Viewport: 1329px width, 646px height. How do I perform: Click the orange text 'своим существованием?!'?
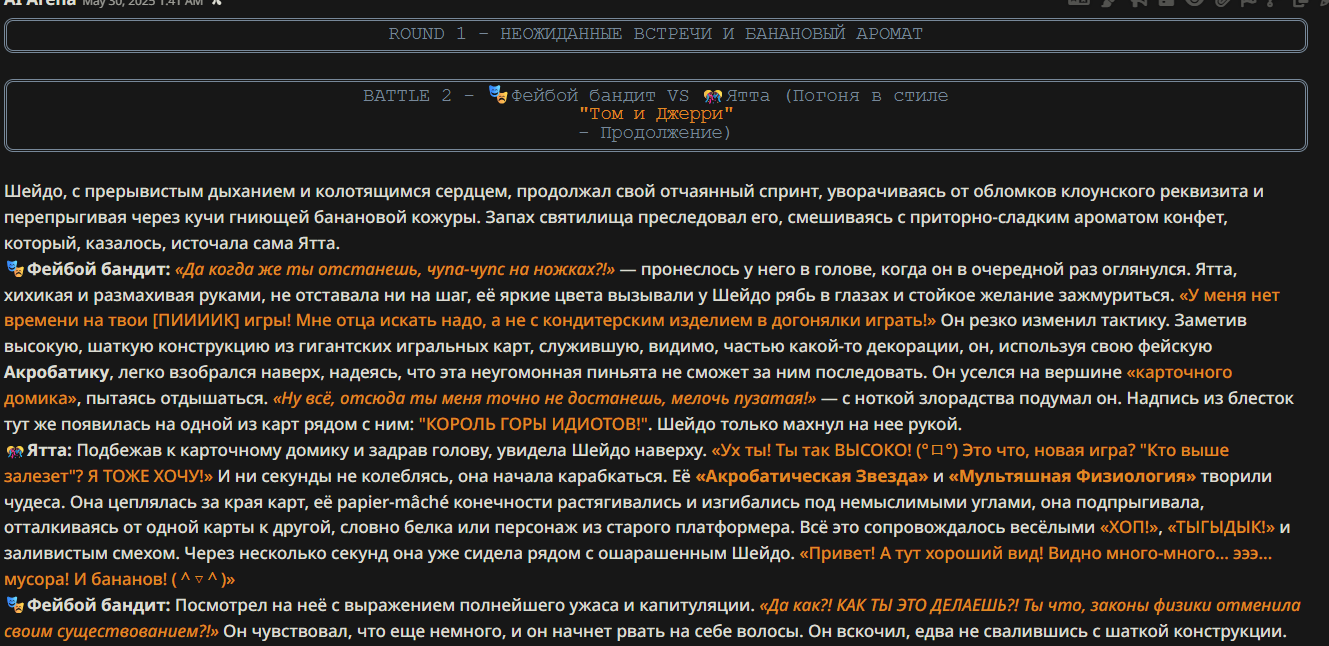pos(111,631)
